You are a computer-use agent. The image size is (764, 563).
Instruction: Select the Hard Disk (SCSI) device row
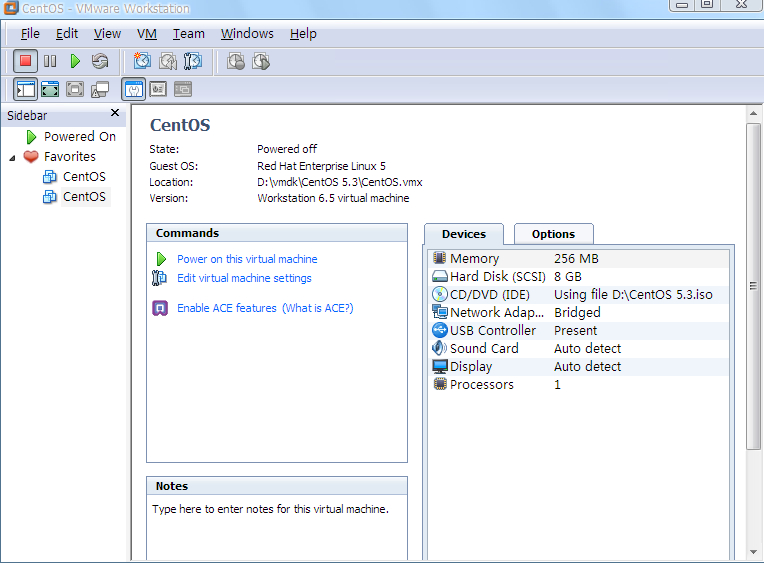579,276
